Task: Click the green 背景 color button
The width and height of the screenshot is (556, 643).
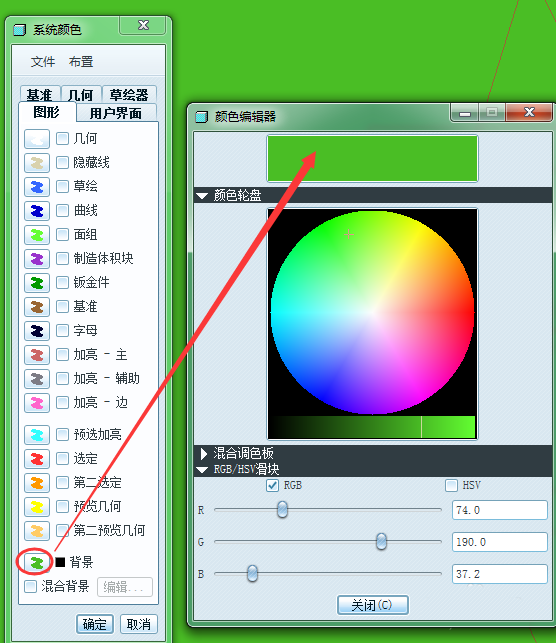Action: [x=37, y=562]
